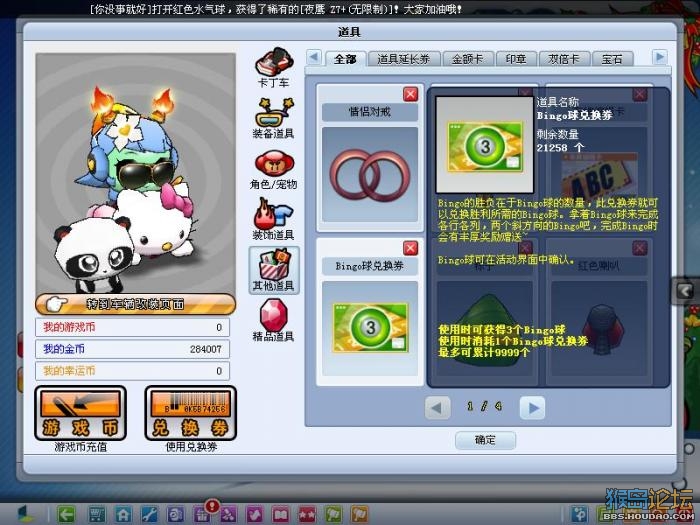Select the 其他道具 other items category
The image size is (700, 525).
(274, 271)
